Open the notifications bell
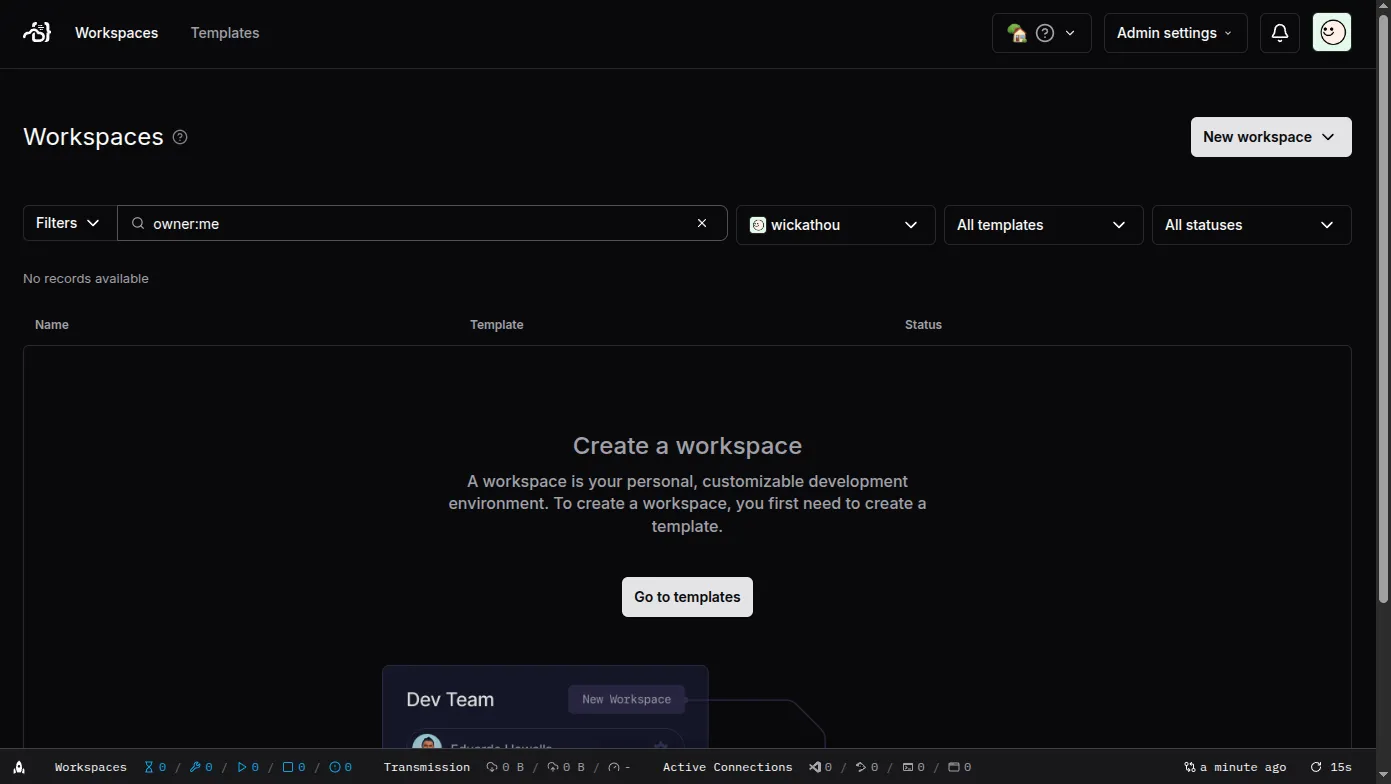 click(x=1279, y=32)
